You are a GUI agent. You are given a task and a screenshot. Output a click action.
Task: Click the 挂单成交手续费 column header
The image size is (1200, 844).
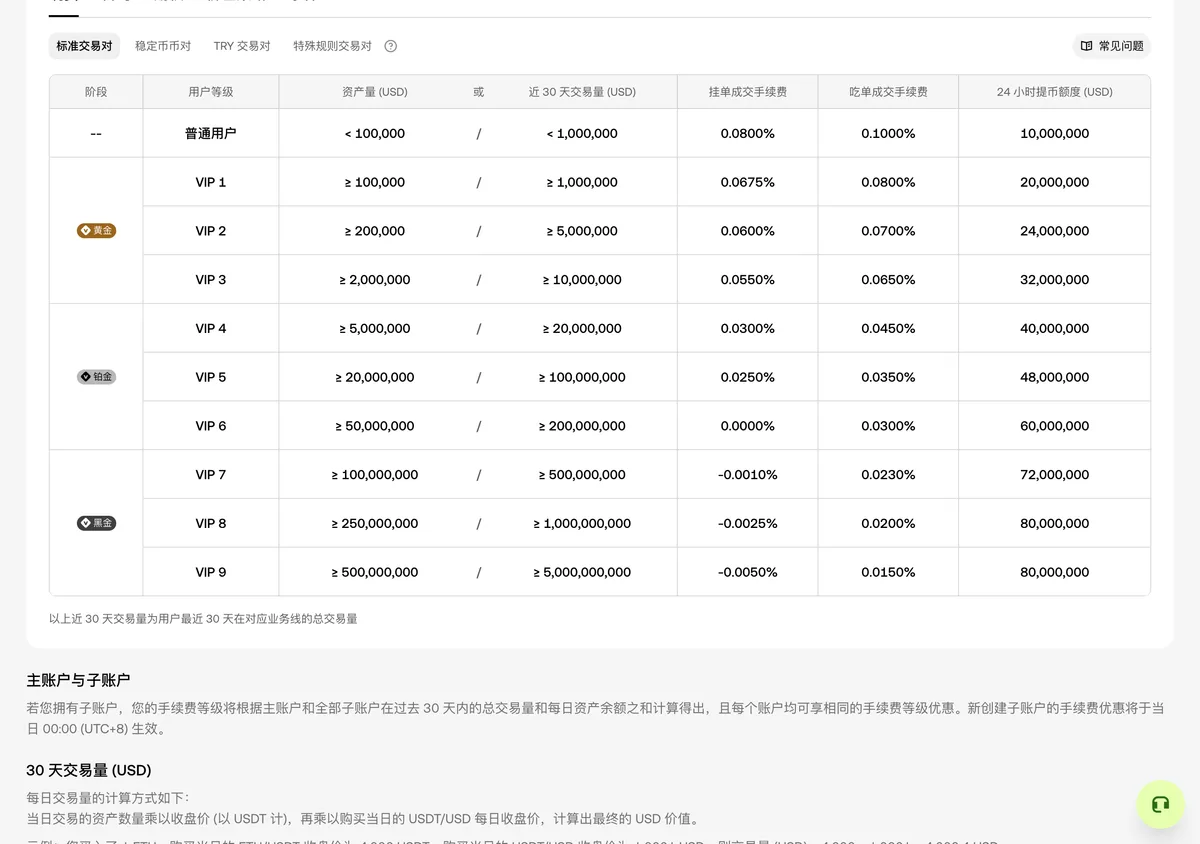tap(748, 92)
